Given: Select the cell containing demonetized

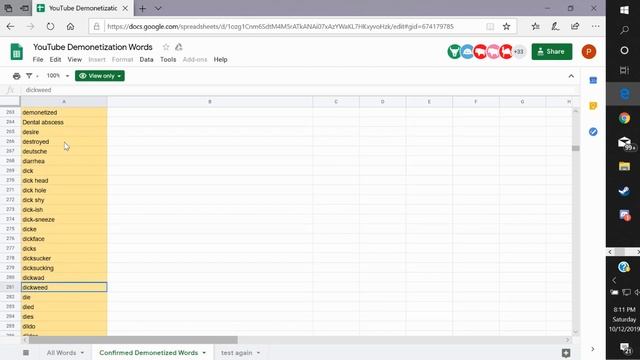Looking at the screenshot, I should coord(64,112).
